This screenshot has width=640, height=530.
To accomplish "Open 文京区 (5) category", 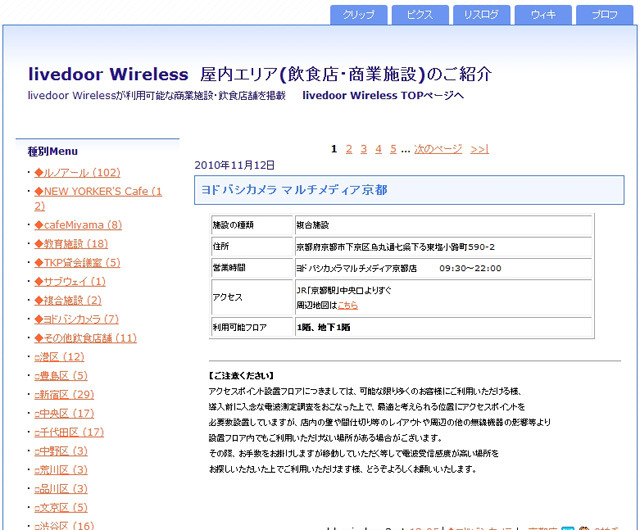I will coord(61,508).
